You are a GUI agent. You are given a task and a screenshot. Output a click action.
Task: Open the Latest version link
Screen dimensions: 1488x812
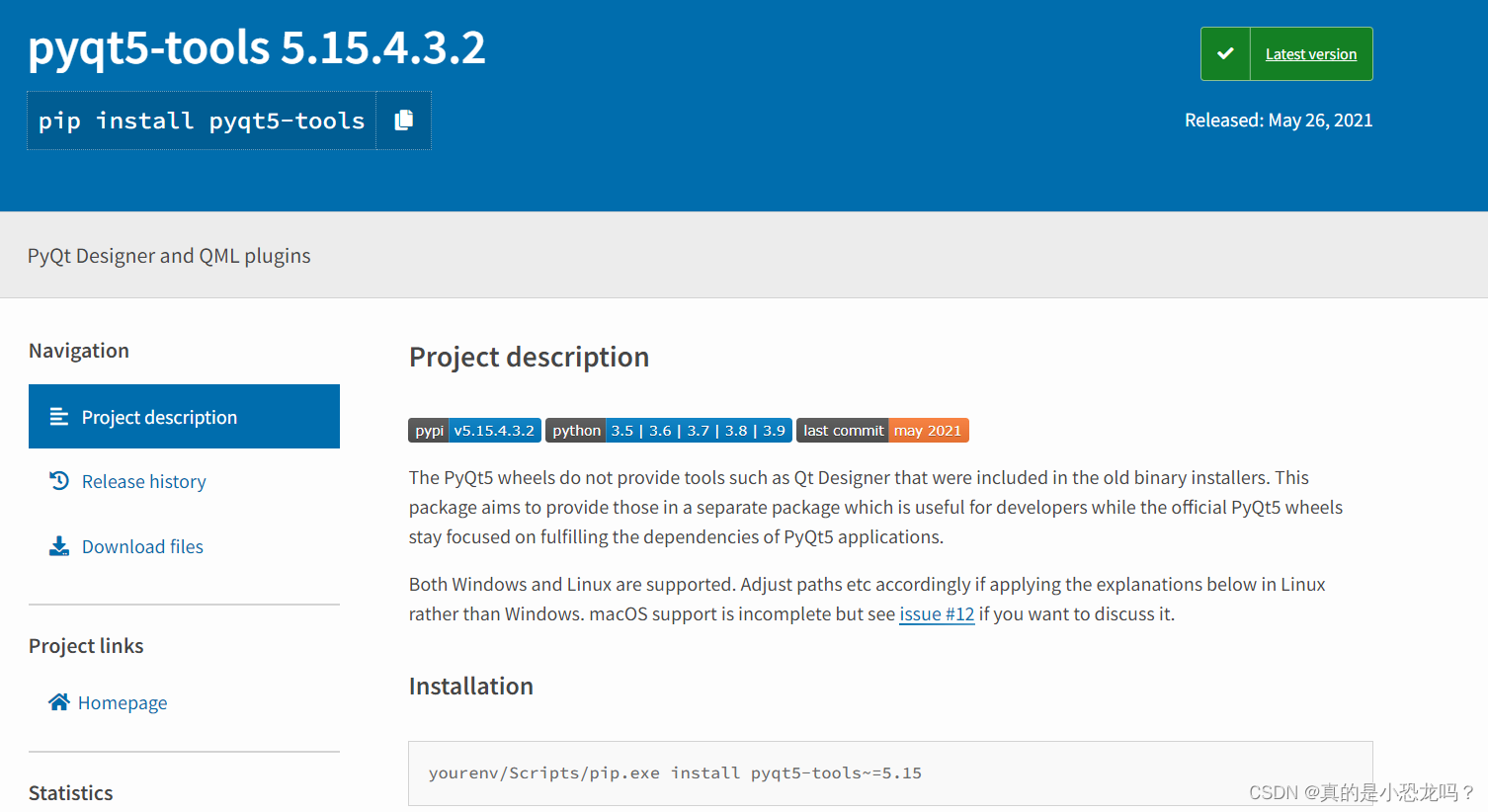coord(1311,54)
